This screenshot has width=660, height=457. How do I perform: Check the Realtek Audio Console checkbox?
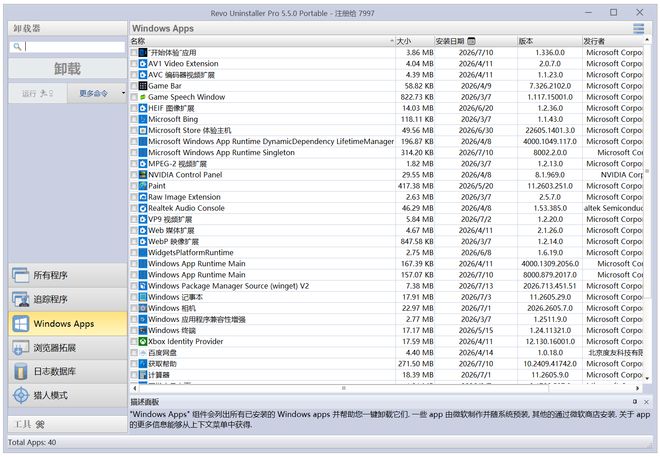point(134,208)
